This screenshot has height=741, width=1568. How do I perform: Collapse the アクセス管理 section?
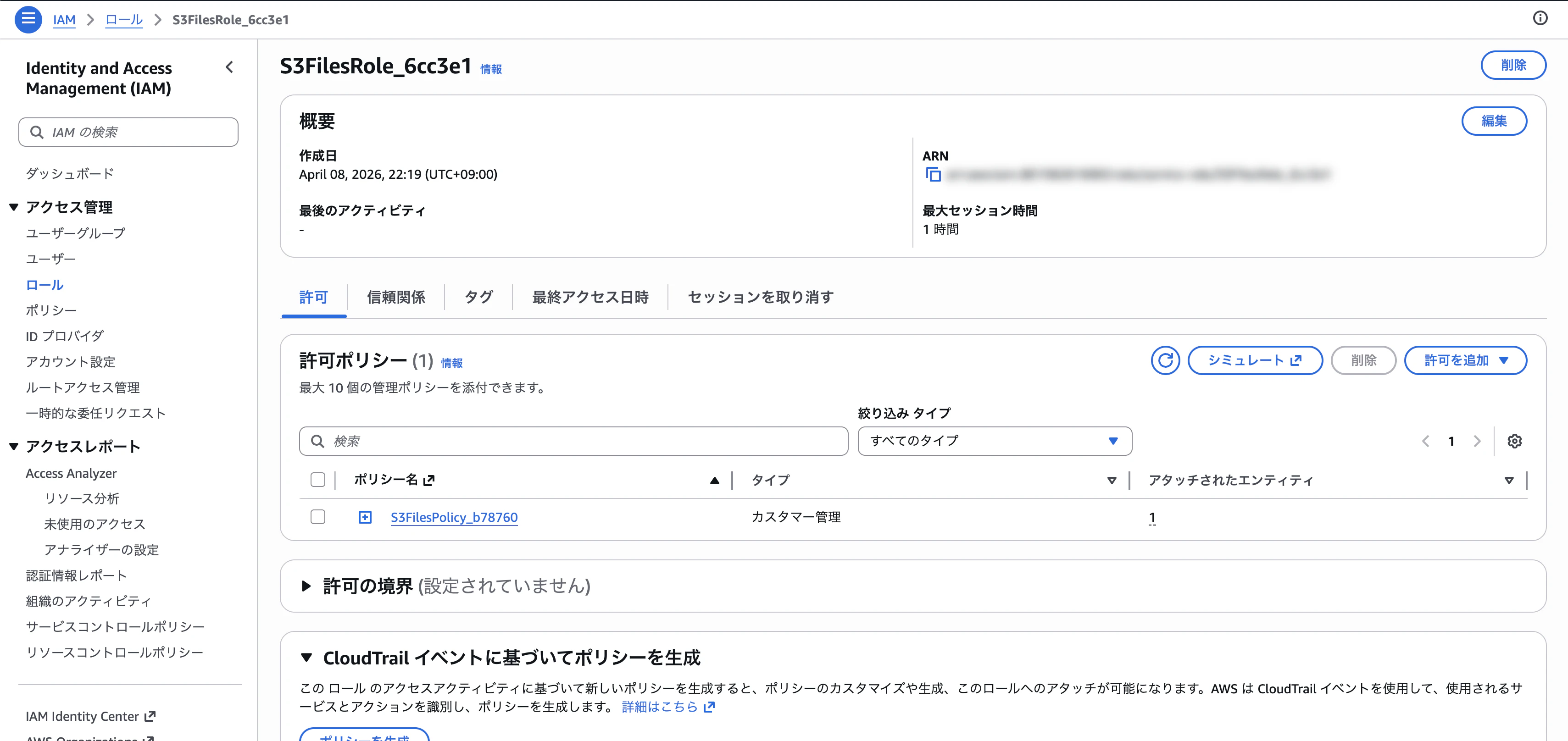pyautogui.click(x=13, y=207)
